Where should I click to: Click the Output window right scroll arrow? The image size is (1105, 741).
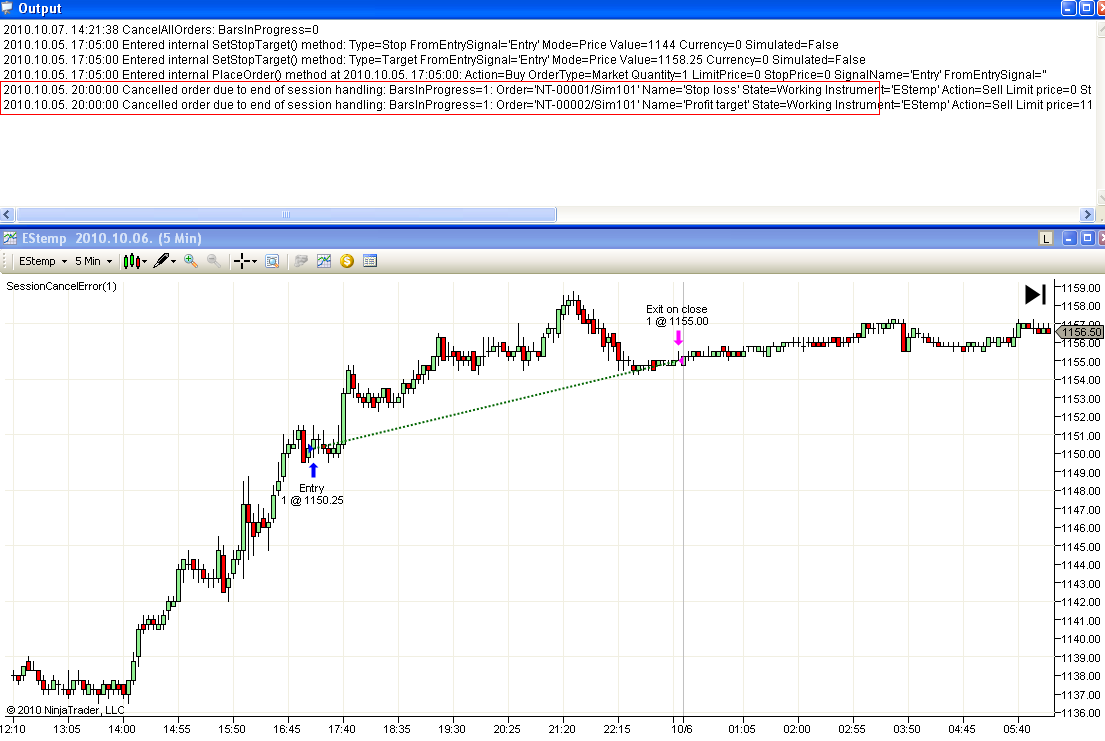click(x=1087, y=214)
